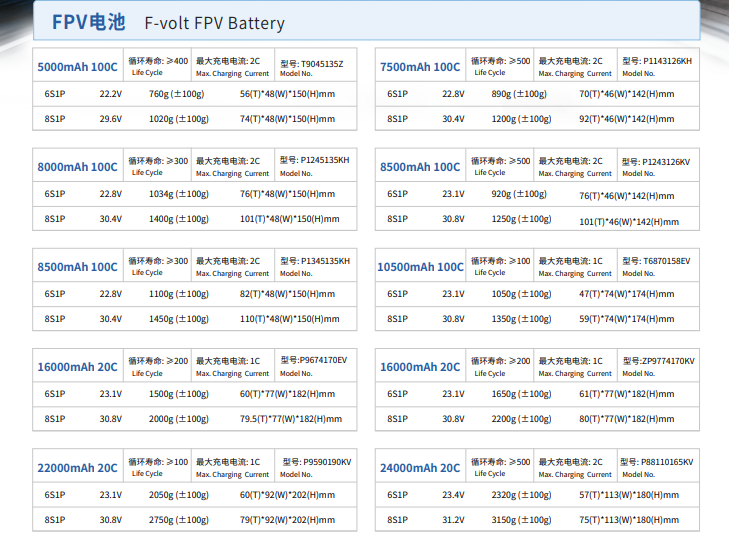
Task: Click 10500mAh 100C battery title
Action: point(420,267)
